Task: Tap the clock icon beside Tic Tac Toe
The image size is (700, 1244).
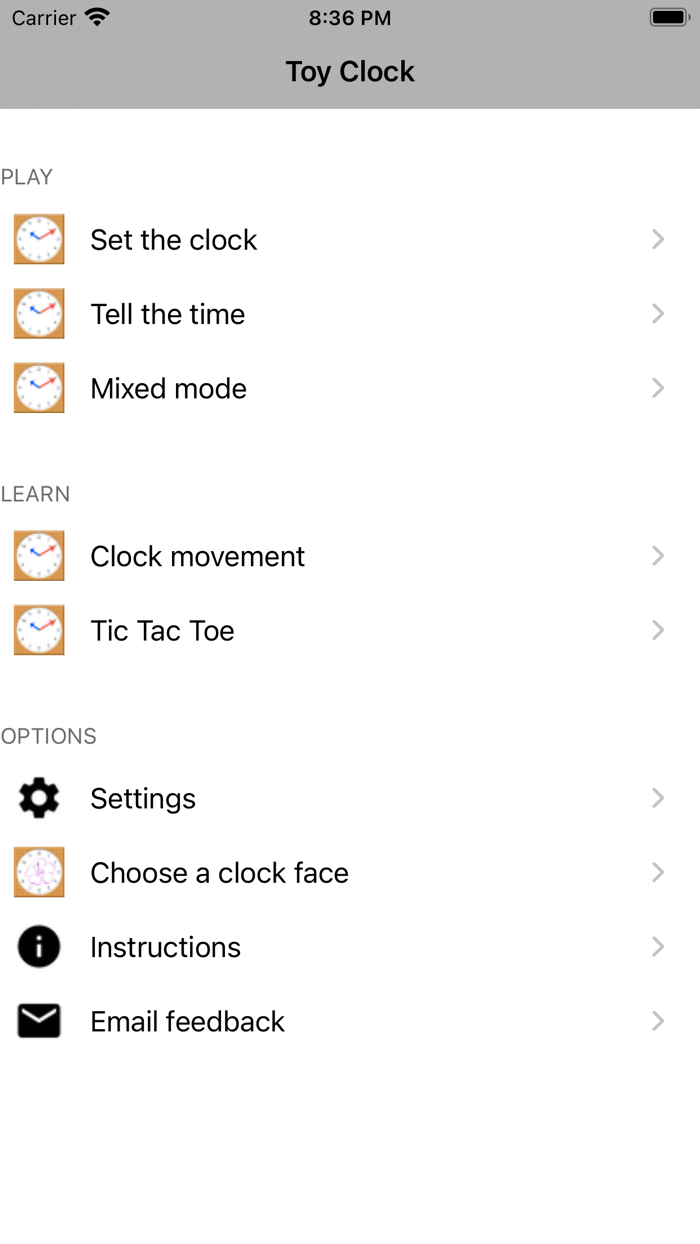Action: click(39, 630)
